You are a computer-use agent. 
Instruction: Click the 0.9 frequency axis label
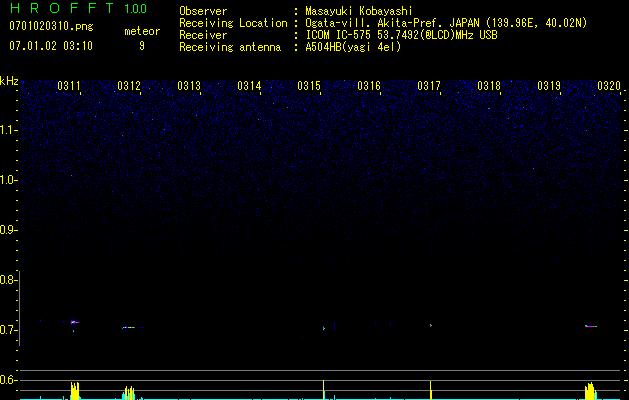(x=8, y=230)
